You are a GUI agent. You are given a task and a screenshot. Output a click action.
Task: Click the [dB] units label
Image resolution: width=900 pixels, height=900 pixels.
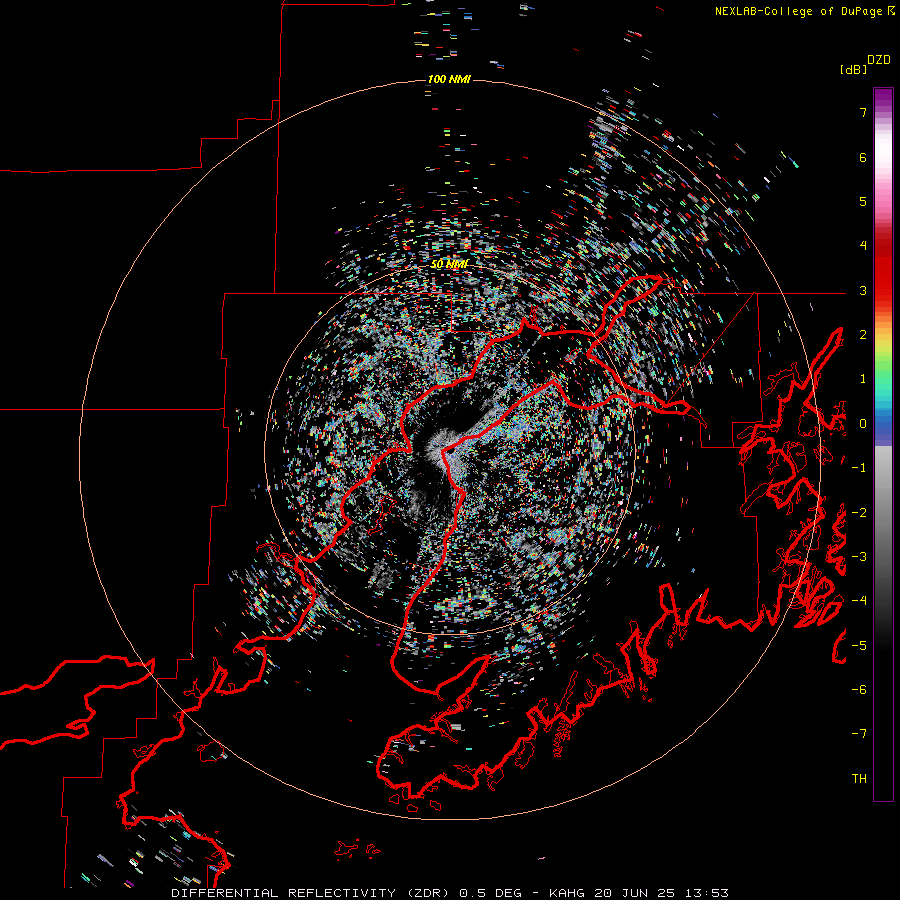pos(853,70)
